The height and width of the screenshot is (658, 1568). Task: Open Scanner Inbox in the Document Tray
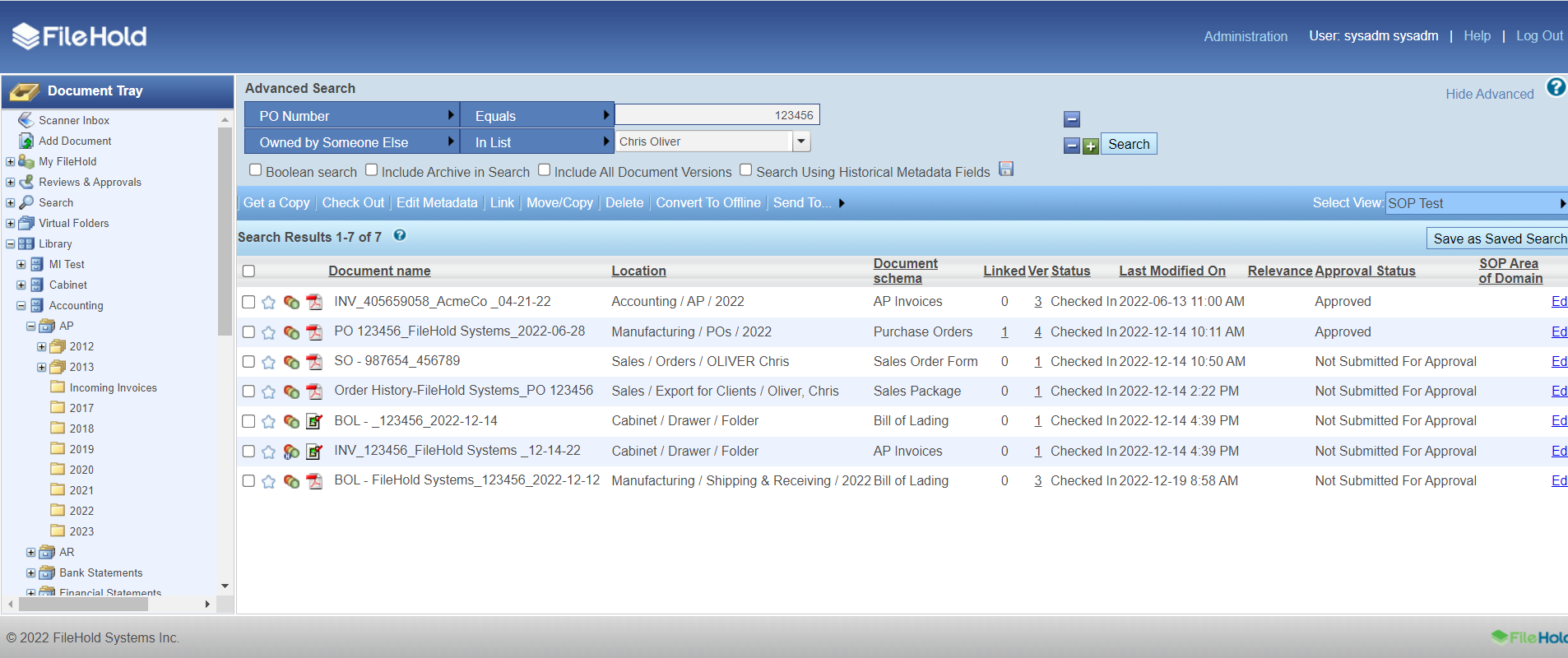tap(73, 120)
